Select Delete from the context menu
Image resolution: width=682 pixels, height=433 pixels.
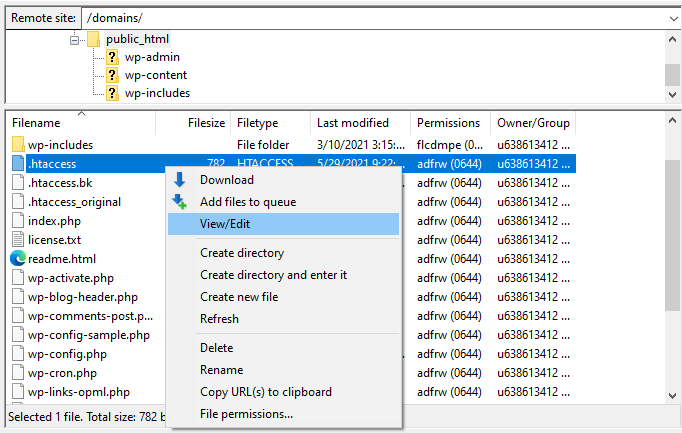[216, 348]
